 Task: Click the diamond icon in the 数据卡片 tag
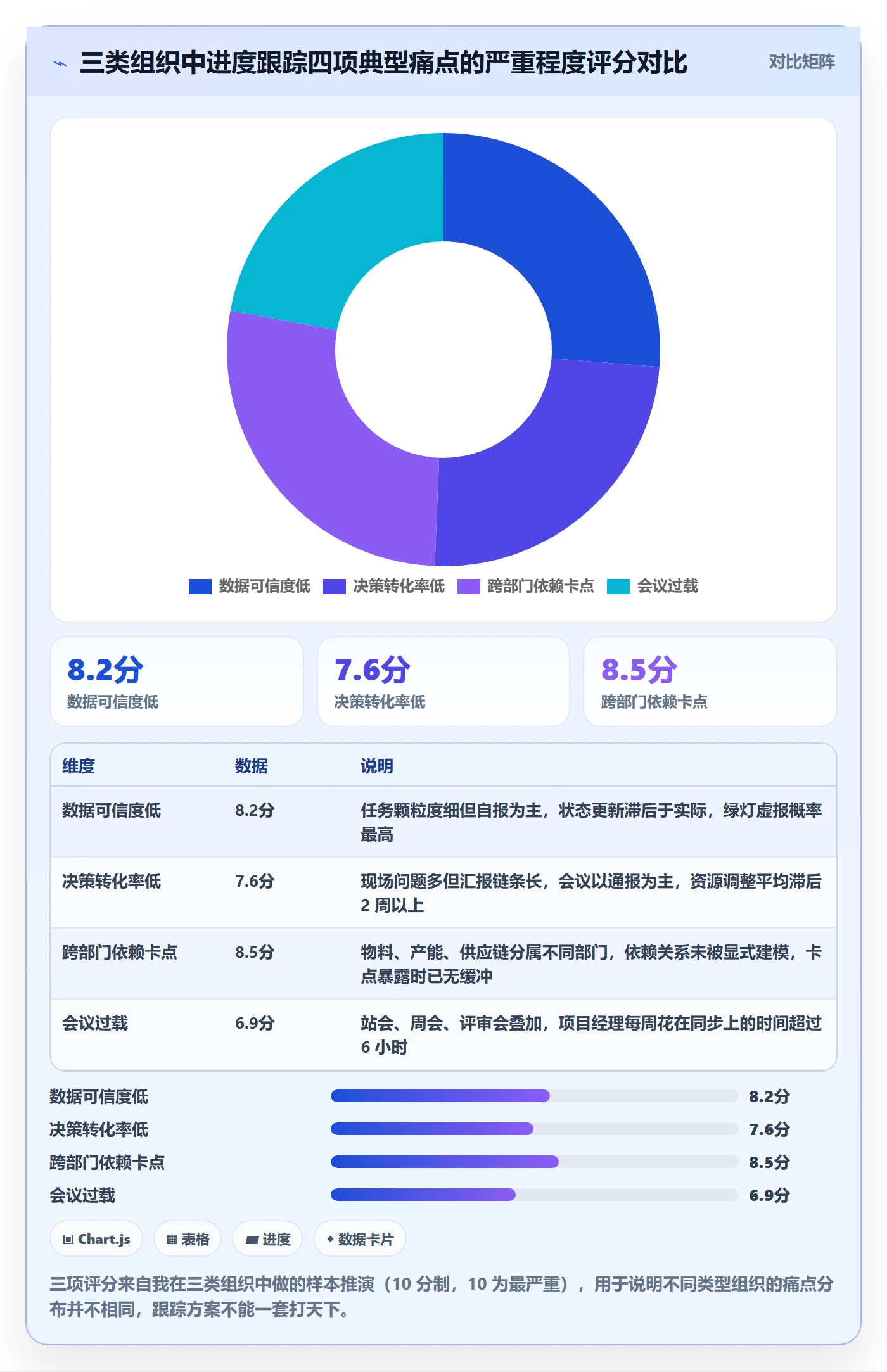click(x=330, y=1239)
